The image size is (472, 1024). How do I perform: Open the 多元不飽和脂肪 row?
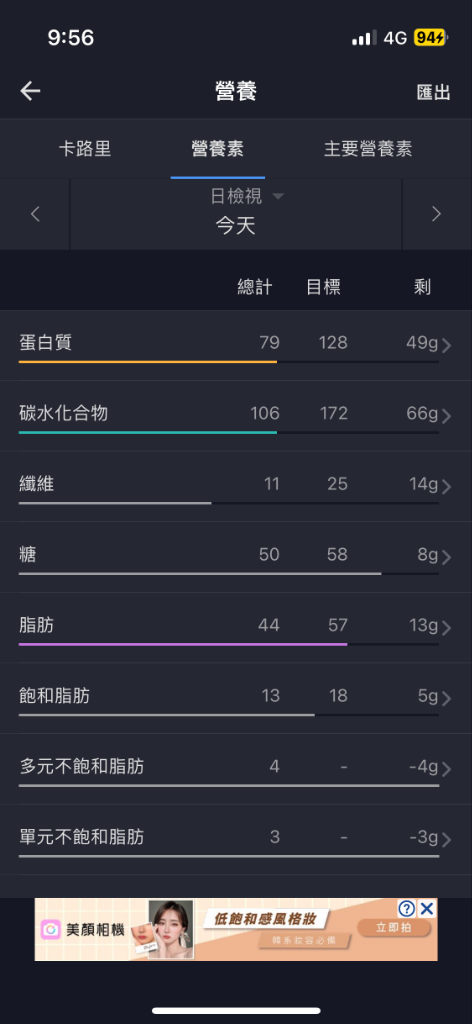point(236,769)
